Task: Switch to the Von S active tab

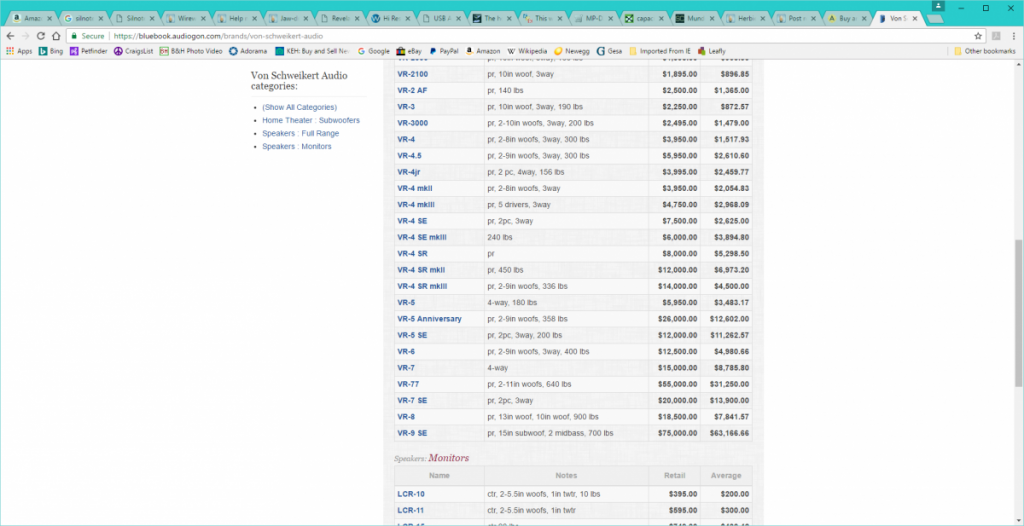Action: point(899,18)
